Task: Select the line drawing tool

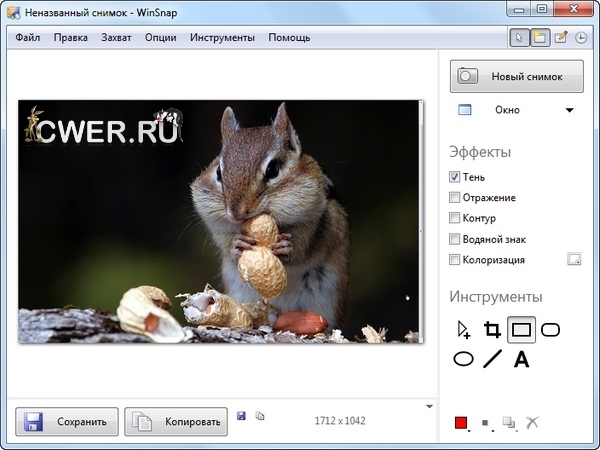Action: [492, 360]
